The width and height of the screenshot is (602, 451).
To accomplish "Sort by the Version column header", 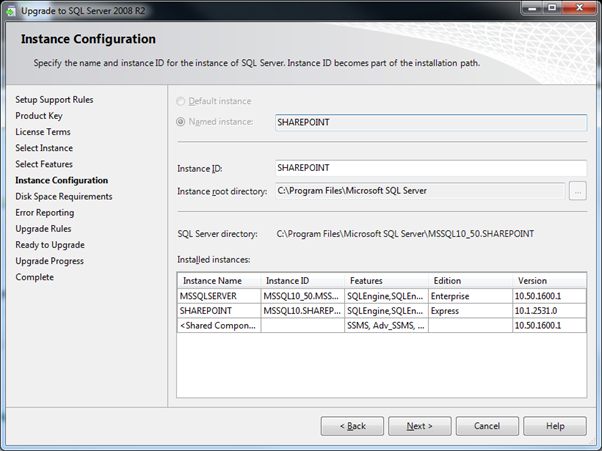I will pyautogui.click(x=549, y=281).
